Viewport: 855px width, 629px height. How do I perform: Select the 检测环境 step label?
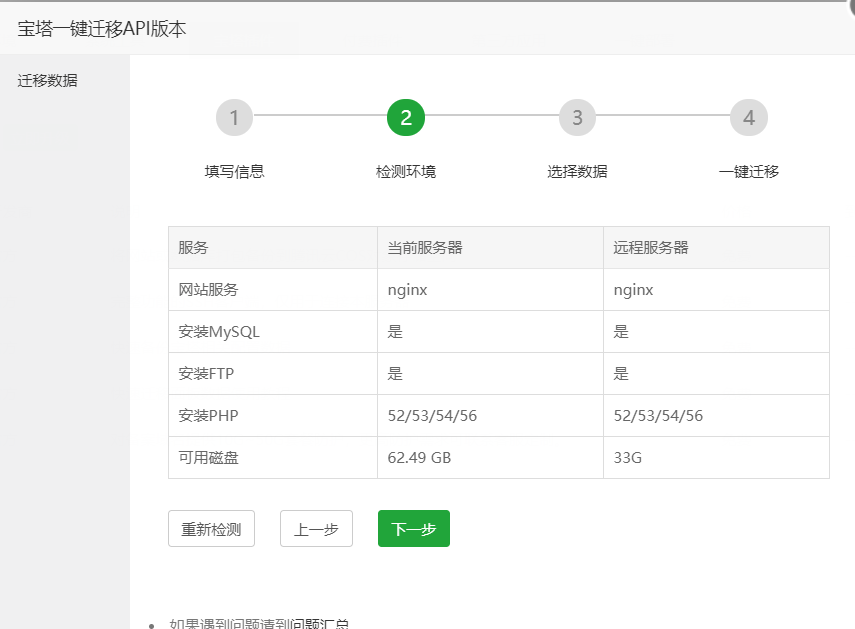tap(405, 171)
